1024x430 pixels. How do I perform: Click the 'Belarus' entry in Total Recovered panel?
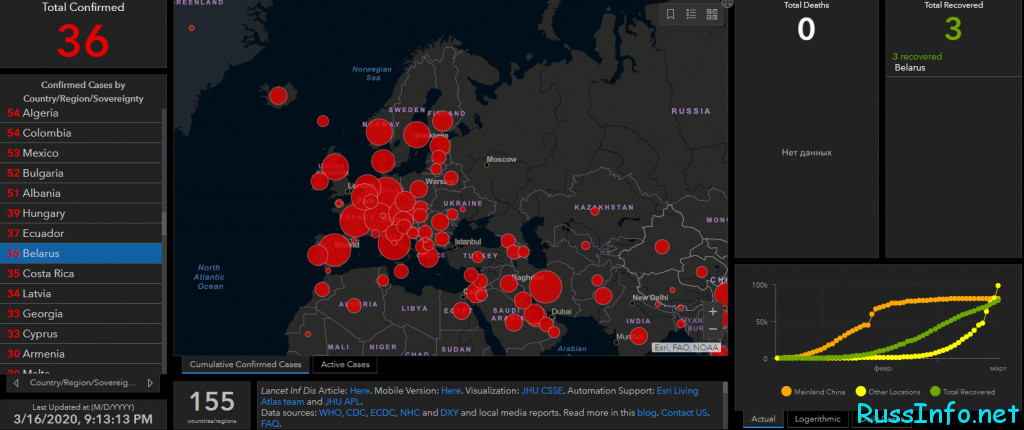(910, 67)
